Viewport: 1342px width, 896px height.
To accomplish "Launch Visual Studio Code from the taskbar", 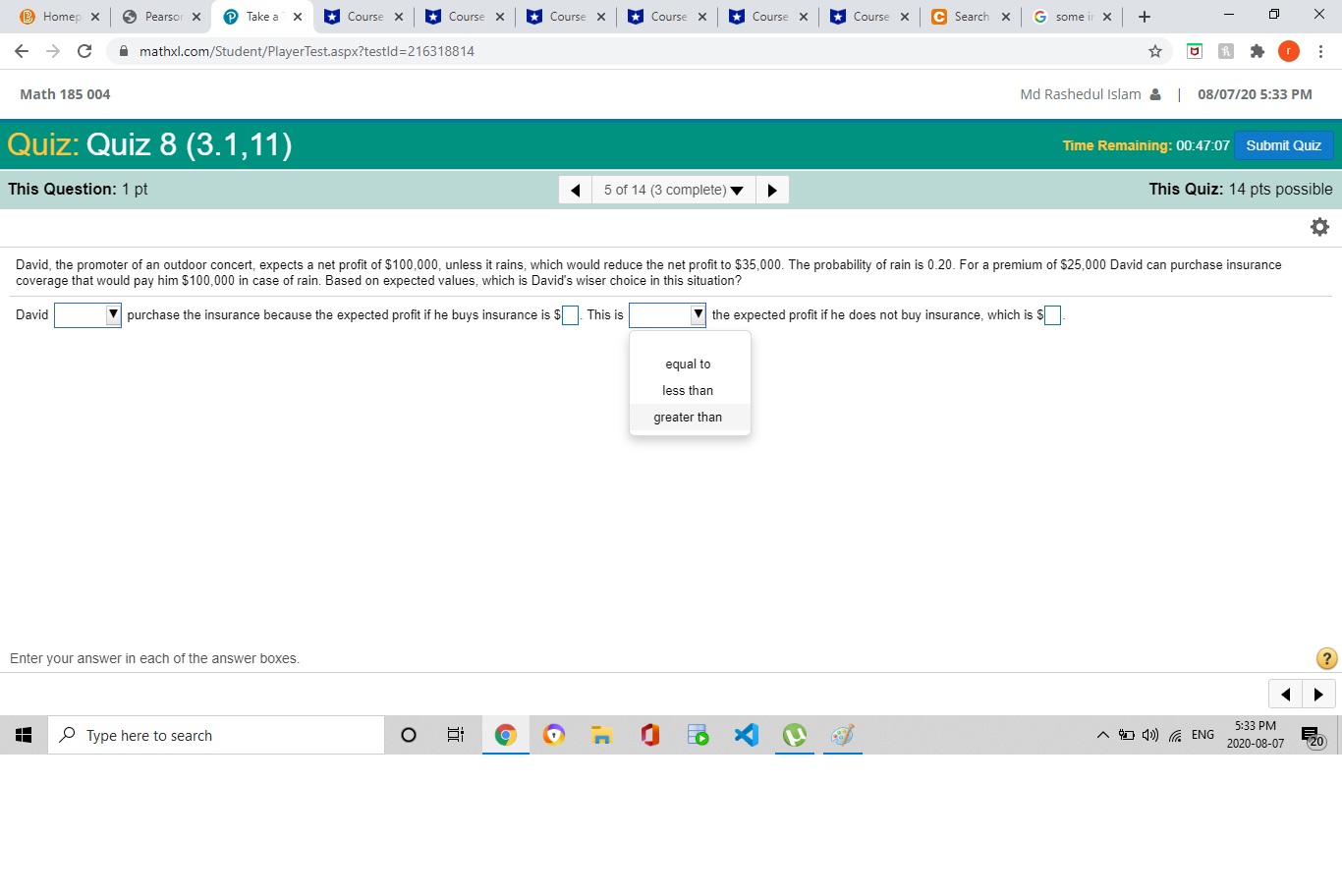I will click(x=746, y=734).
